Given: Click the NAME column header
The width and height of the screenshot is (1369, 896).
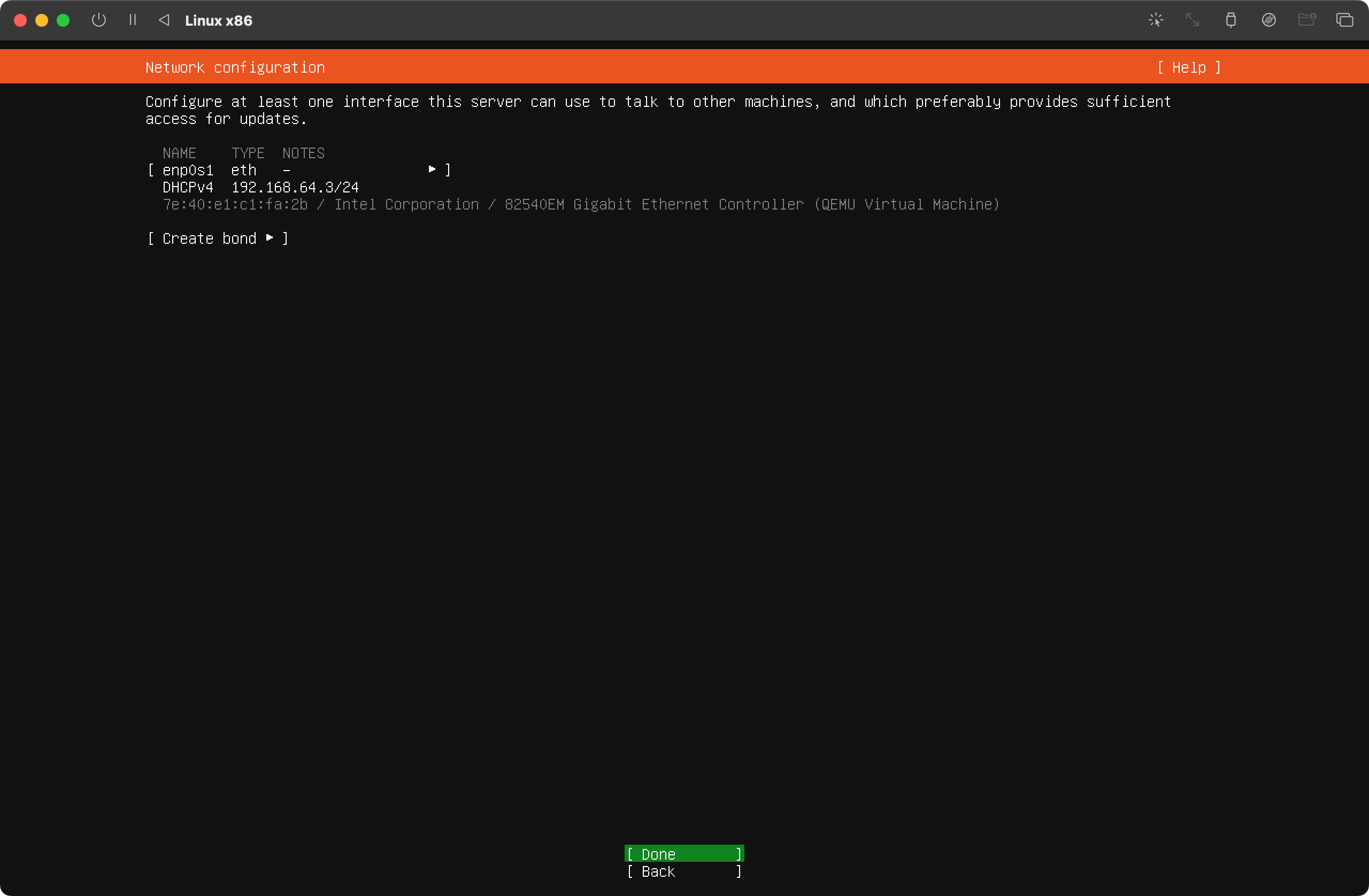Looking at the screenshot, I should (180, 153).
